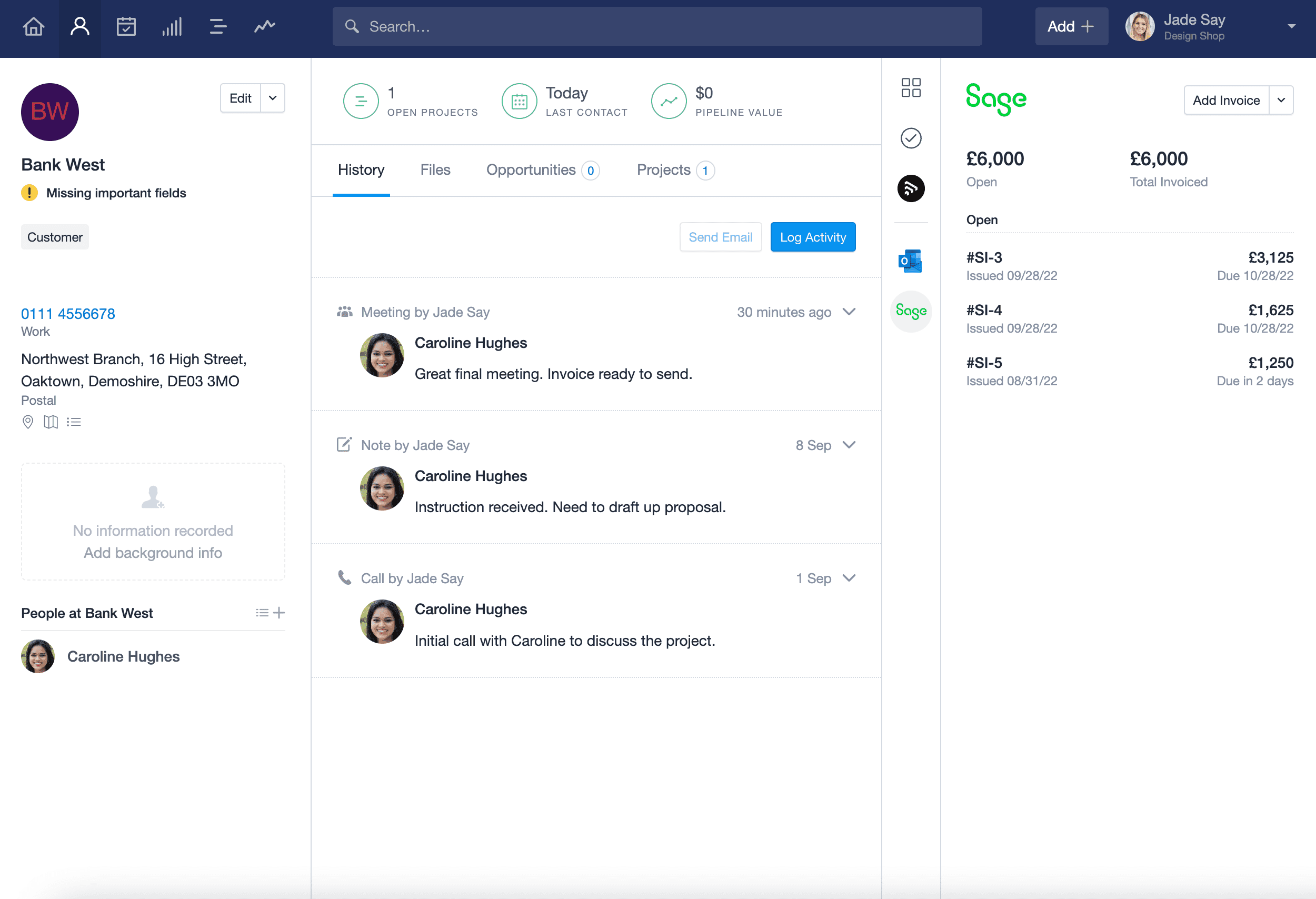This screenshot has width=1316, height=899.
Task: Switch to the Projects tab
Action: point(675,169)
